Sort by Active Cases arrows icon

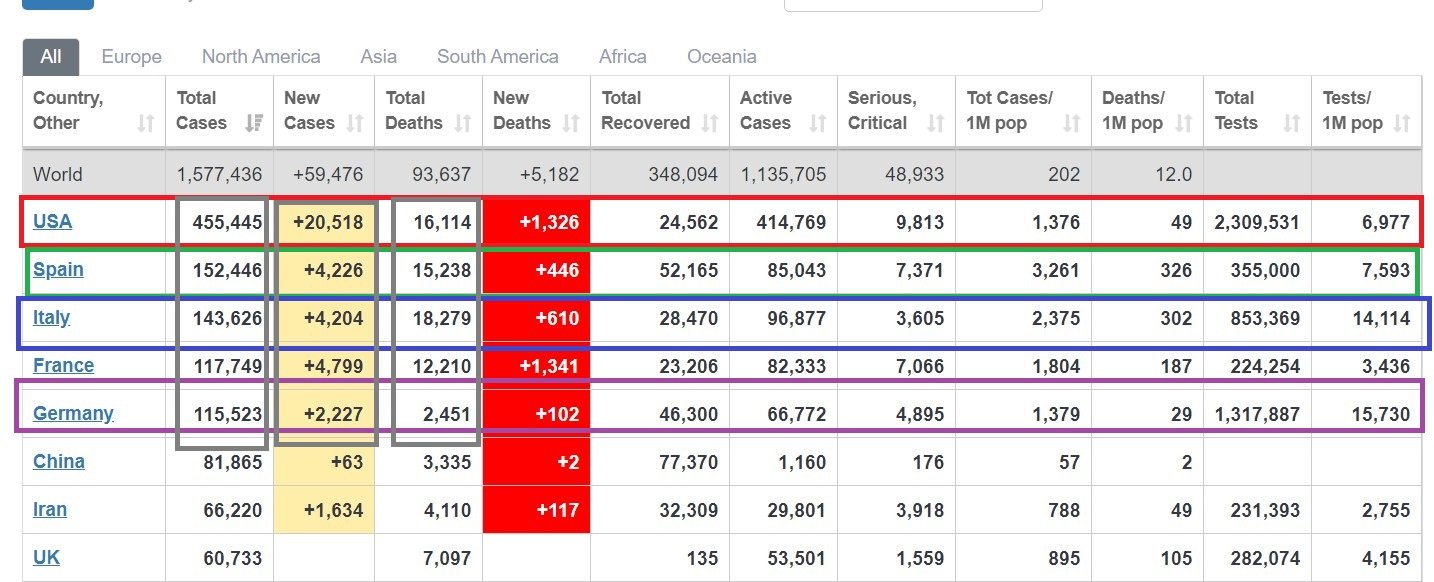tap(818, 123)
